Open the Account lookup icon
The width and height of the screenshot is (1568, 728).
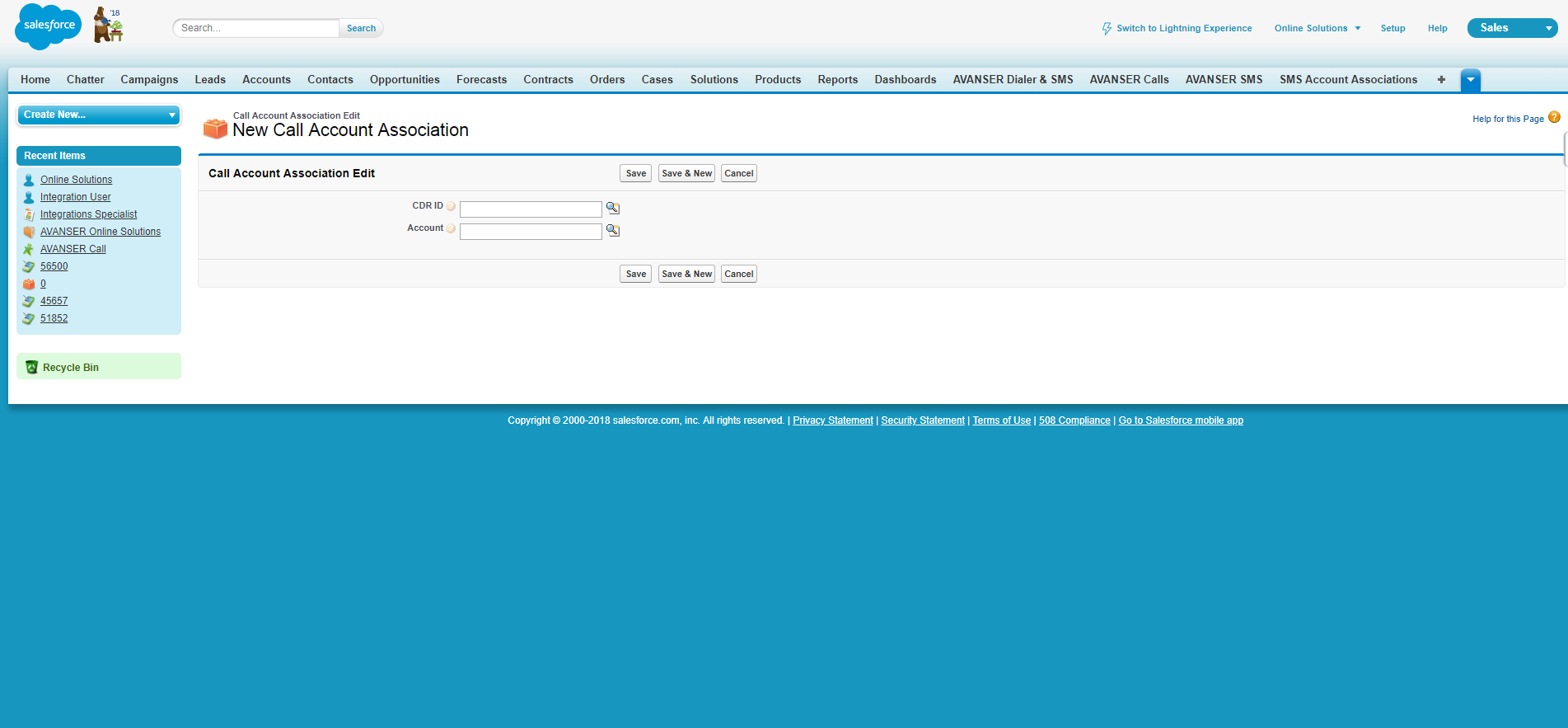(613, 230)
